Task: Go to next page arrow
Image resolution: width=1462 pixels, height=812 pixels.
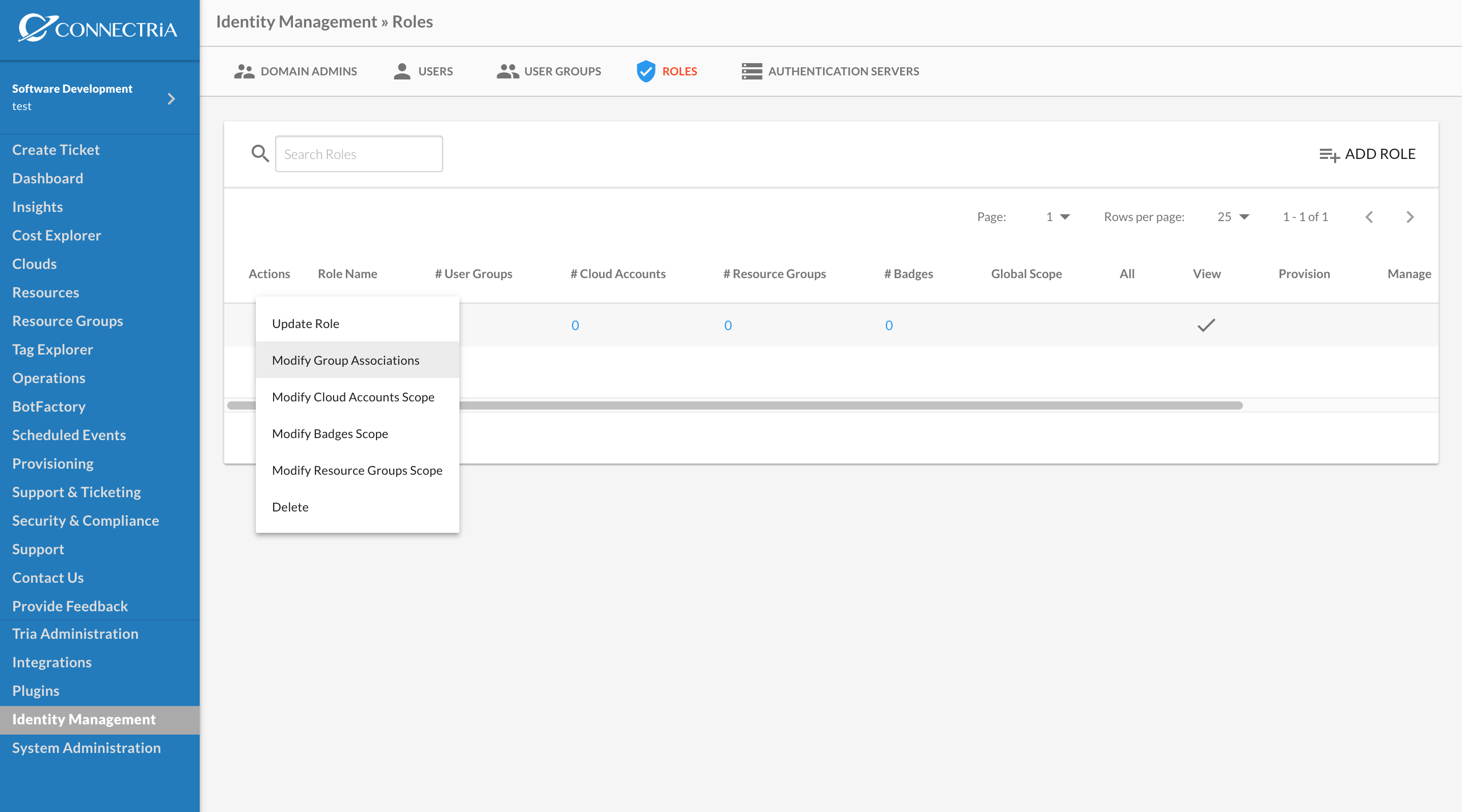Action: click(x=1410, y=217)
